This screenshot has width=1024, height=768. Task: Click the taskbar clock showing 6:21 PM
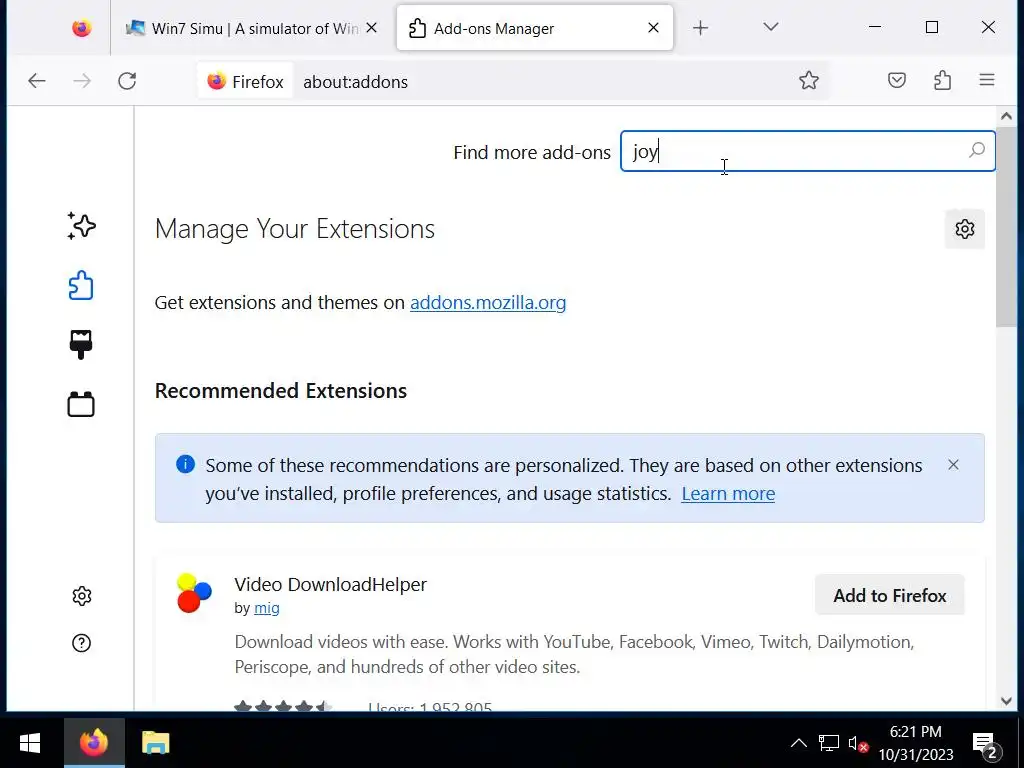point(916,743)
